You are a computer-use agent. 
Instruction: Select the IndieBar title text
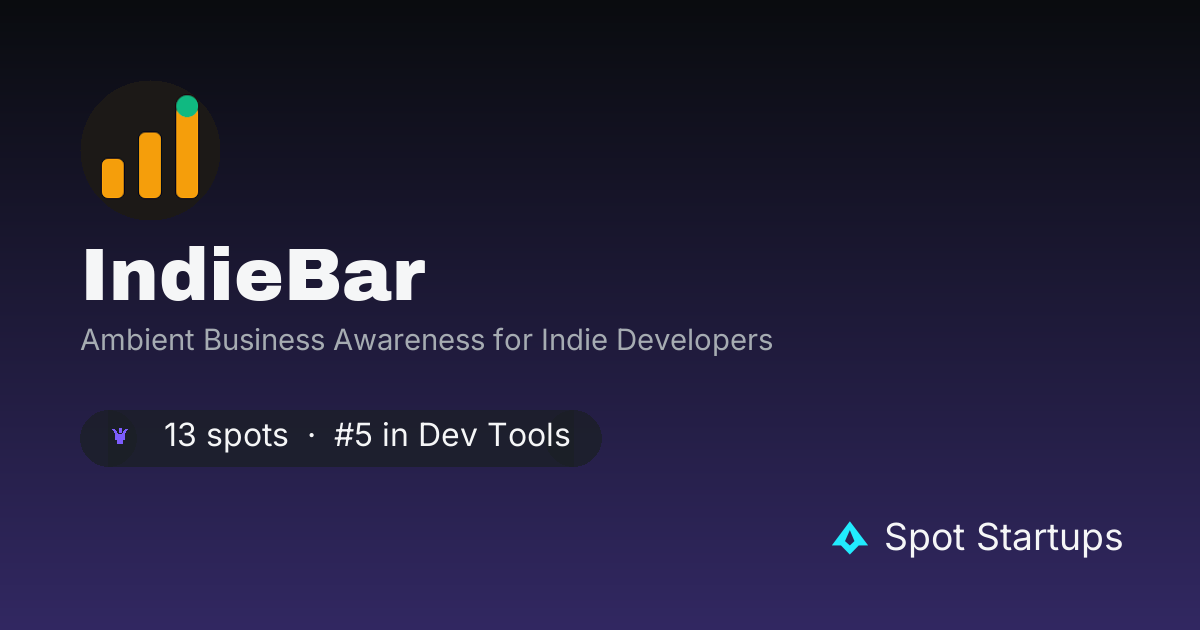click(x=253, y=275)
